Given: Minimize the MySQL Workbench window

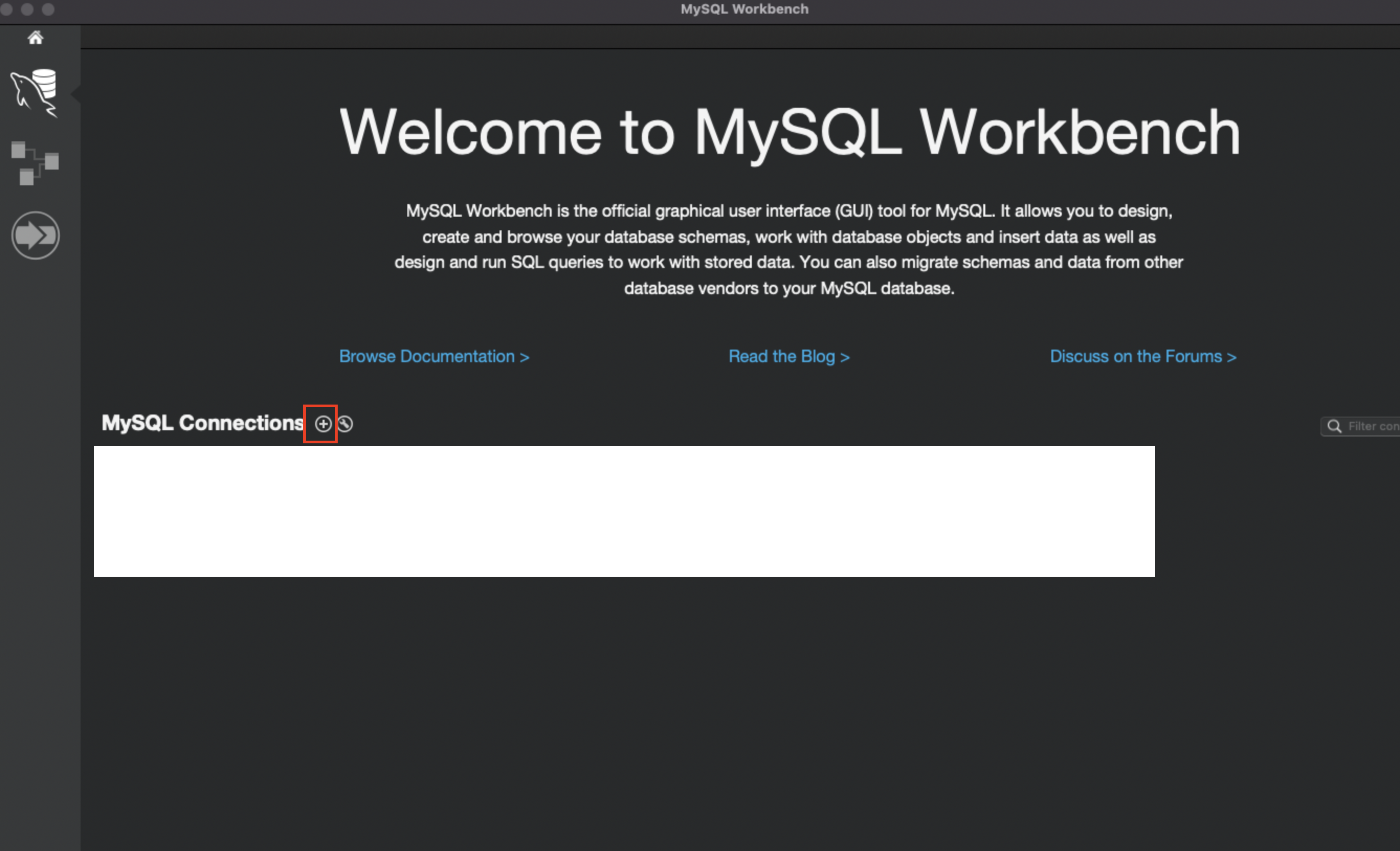Looking at the screenshot, I should click(x=27, y=9).
